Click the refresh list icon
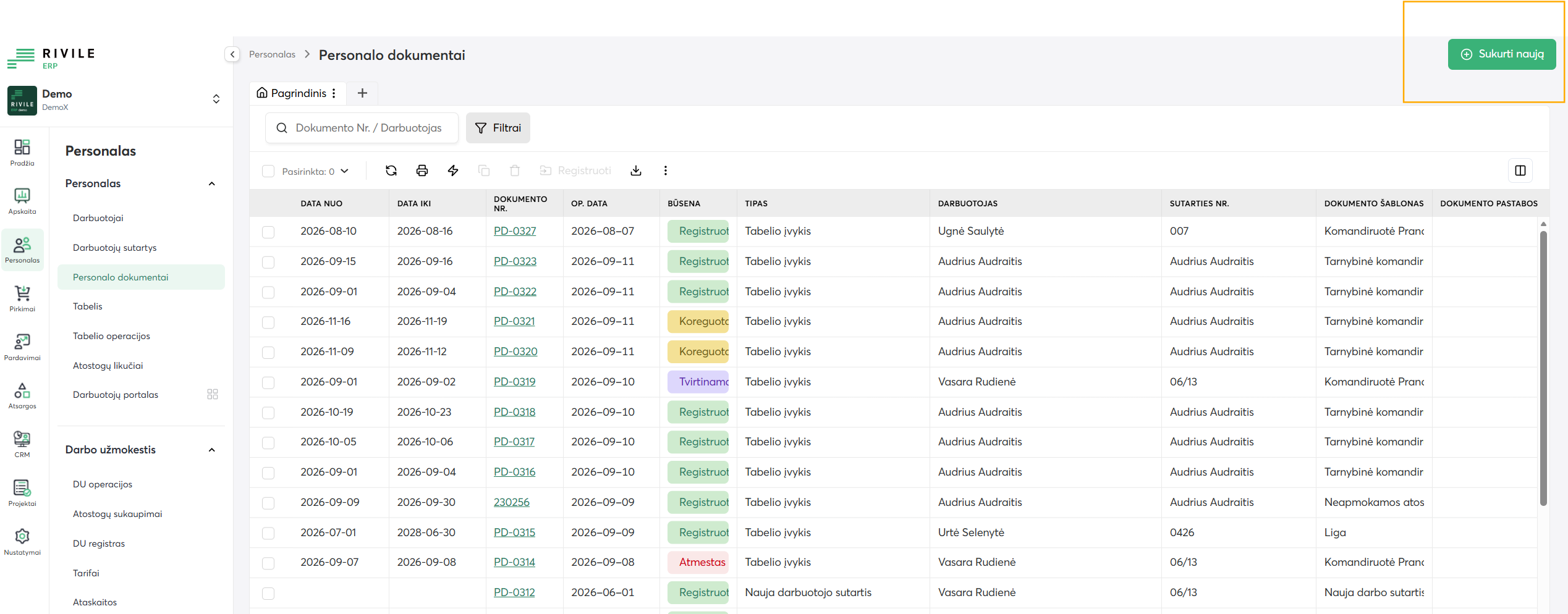The height and width of the screenshot is (614, 1568). coord(391,170)
